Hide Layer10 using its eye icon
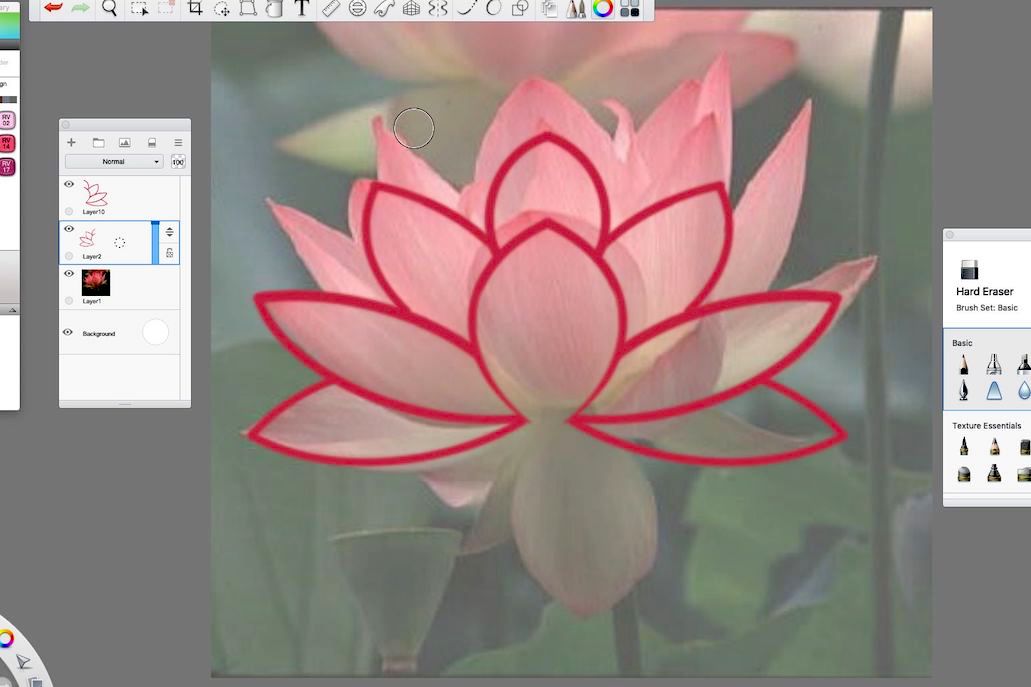The width and height of the screenshot is (1031, 687). click(69, 184)
